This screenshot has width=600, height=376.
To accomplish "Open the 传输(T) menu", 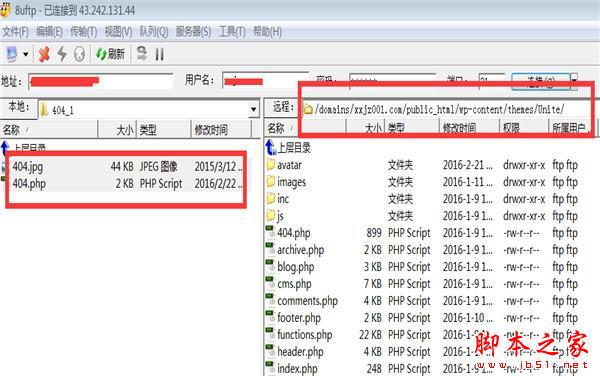I will click(83, 31).
